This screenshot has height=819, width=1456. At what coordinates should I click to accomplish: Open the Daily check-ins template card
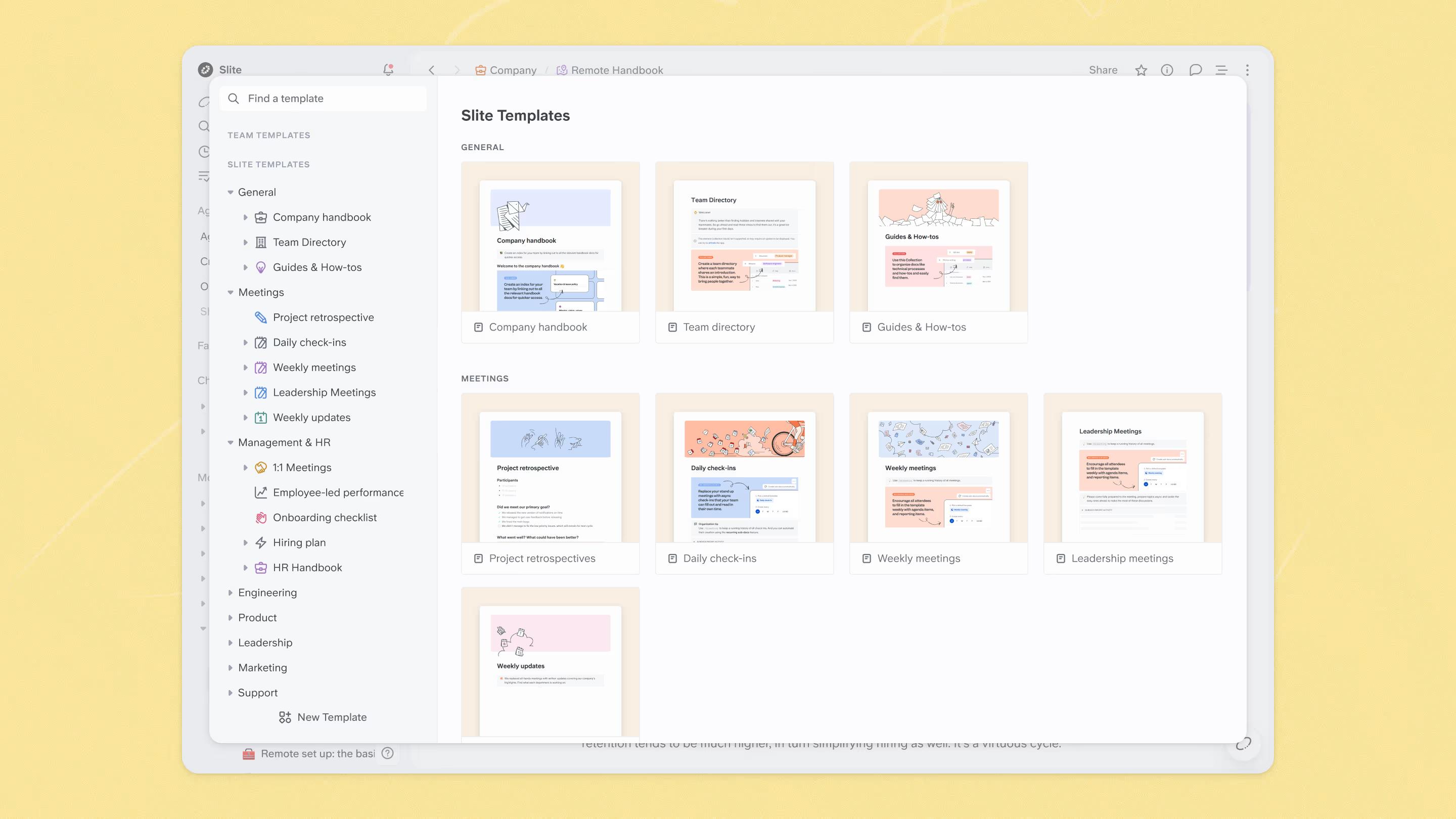[x=744, y=484]
